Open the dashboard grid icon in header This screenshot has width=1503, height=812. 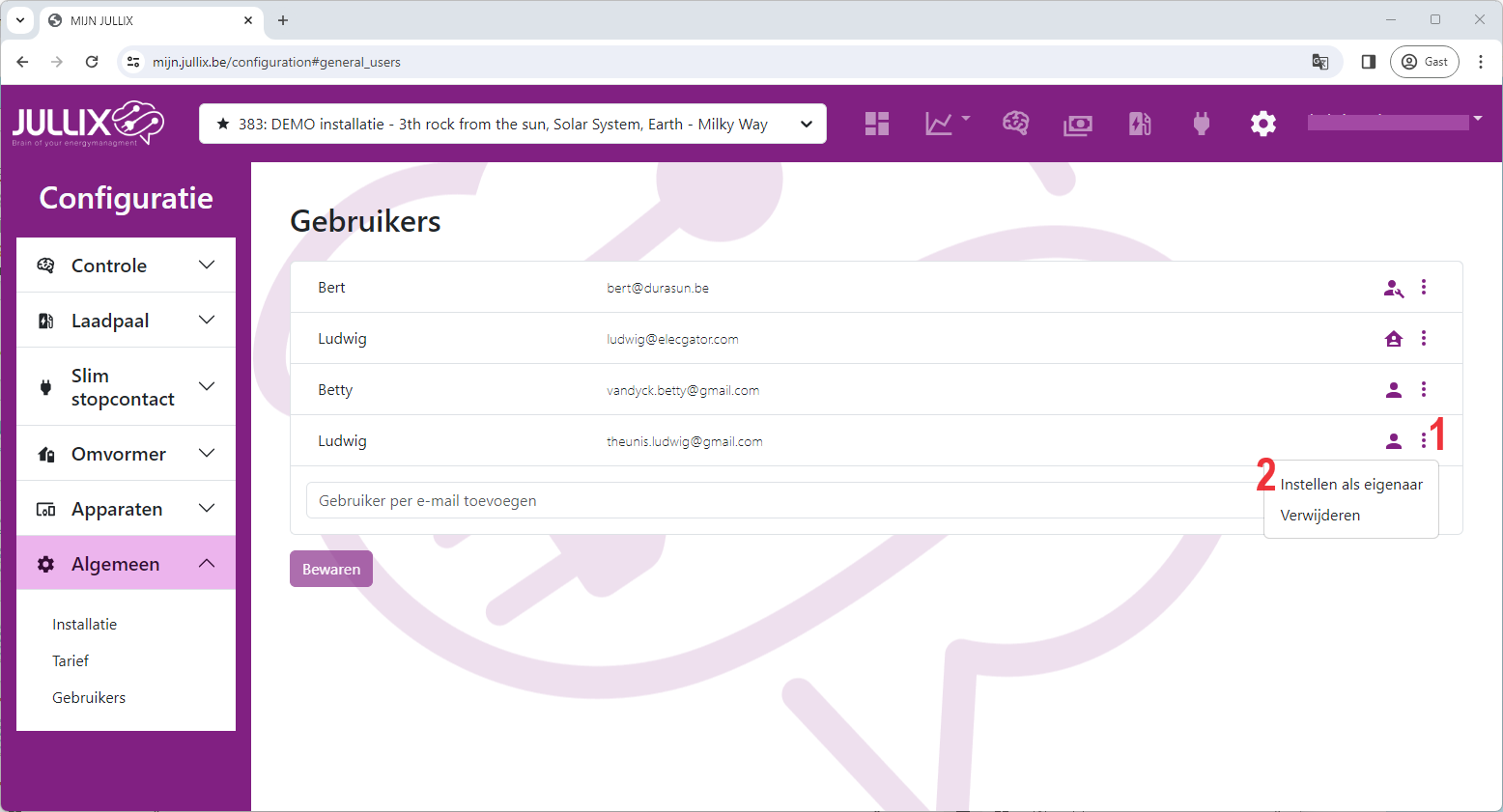(x=876, y=124)
